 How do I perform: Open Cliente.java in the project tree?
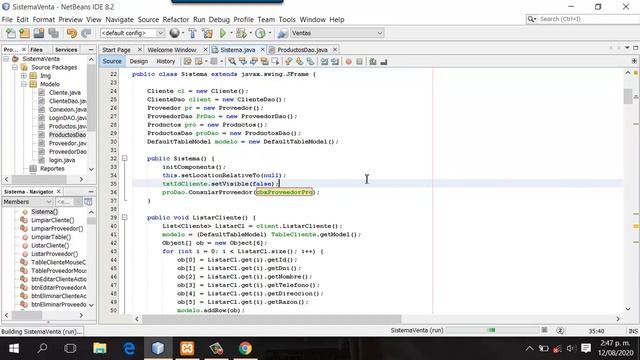64,93
